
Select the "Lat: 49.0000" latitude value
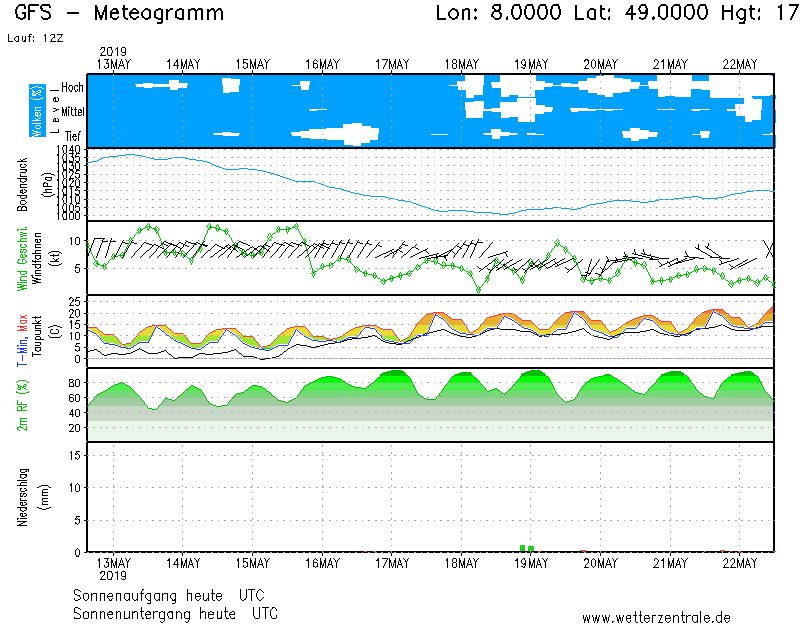click(x=641, y=12)
